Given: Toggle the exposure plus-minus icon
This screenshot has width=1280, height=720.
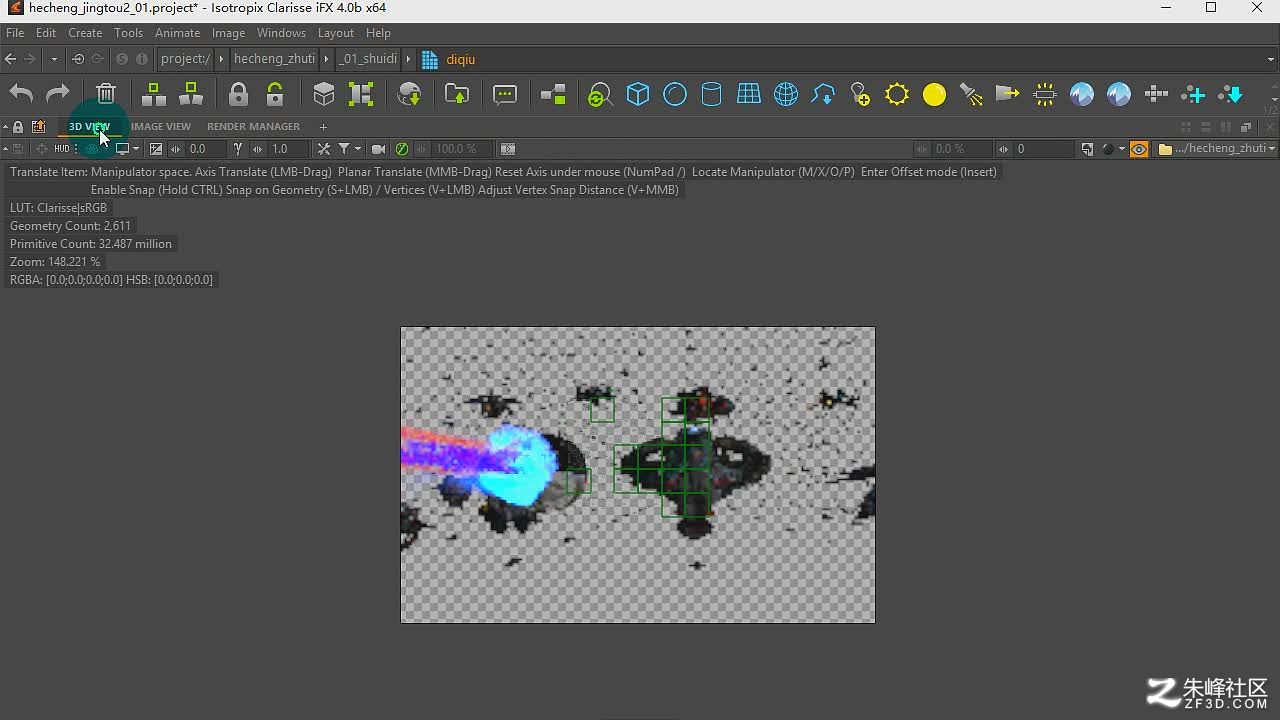Looking at the screenshot, I should coord(156,149).
